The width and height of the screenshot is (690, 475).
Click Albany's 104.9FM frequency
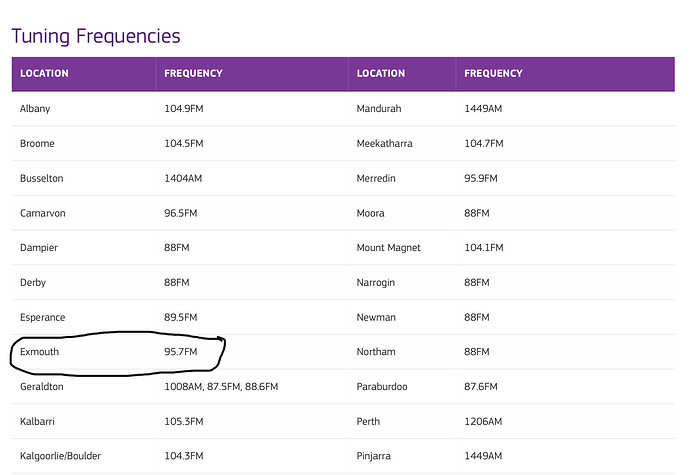click(184, 108)
